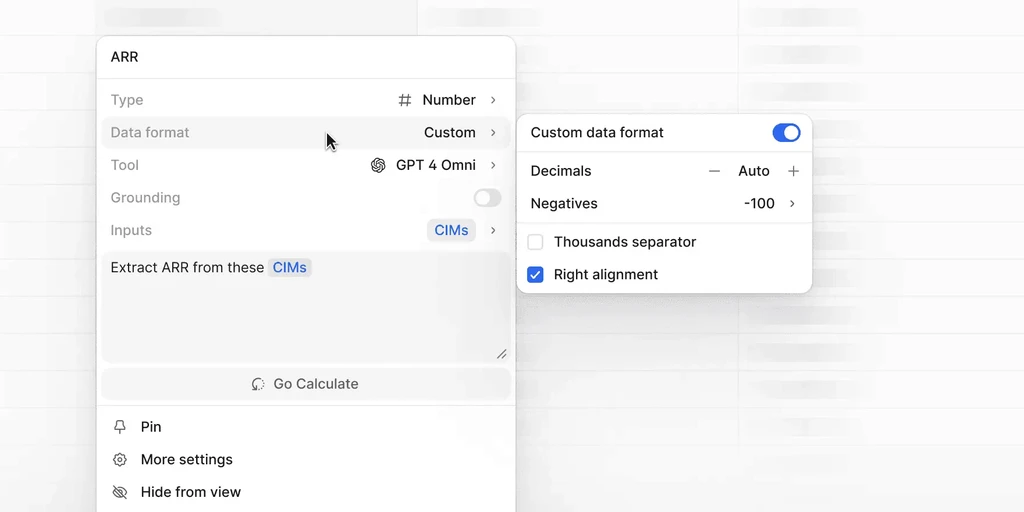Click the Pin pushpin icon
The image size is (1024, 512).
tap(120, 426)
